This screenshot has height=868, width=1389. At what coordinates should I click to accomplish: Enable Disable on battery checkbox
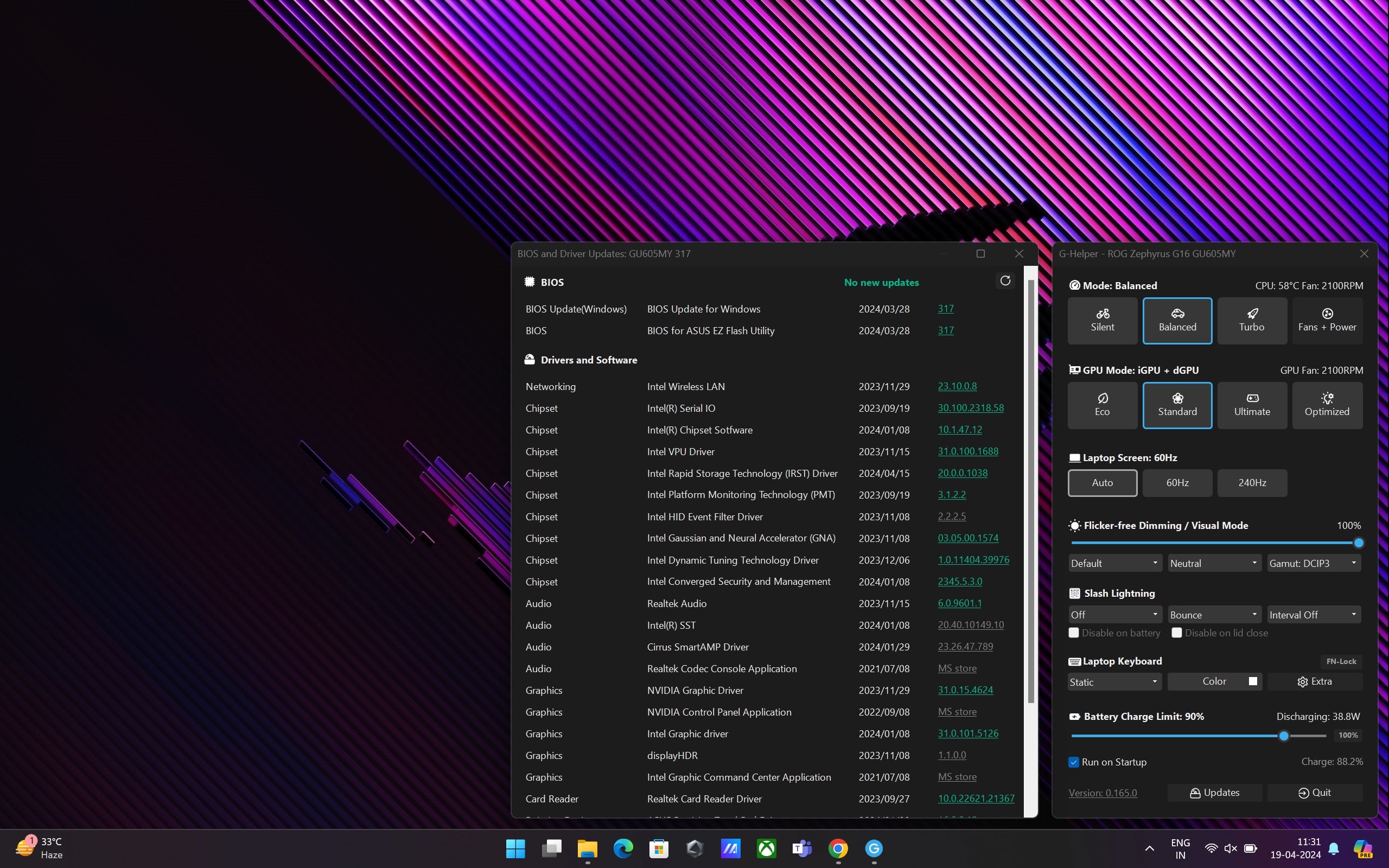point(1073,633)
